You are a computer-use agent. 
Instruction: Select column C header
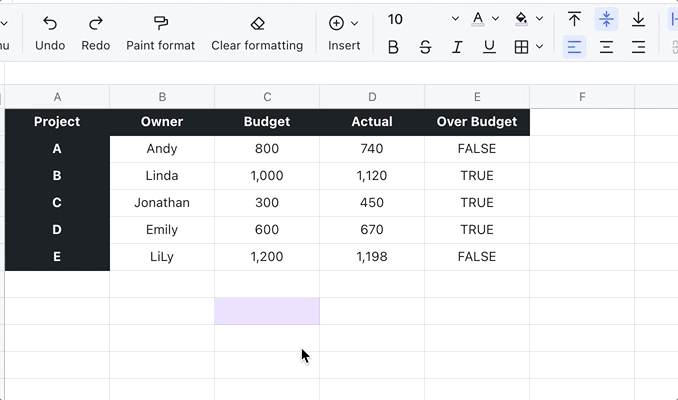click(267, 97)
